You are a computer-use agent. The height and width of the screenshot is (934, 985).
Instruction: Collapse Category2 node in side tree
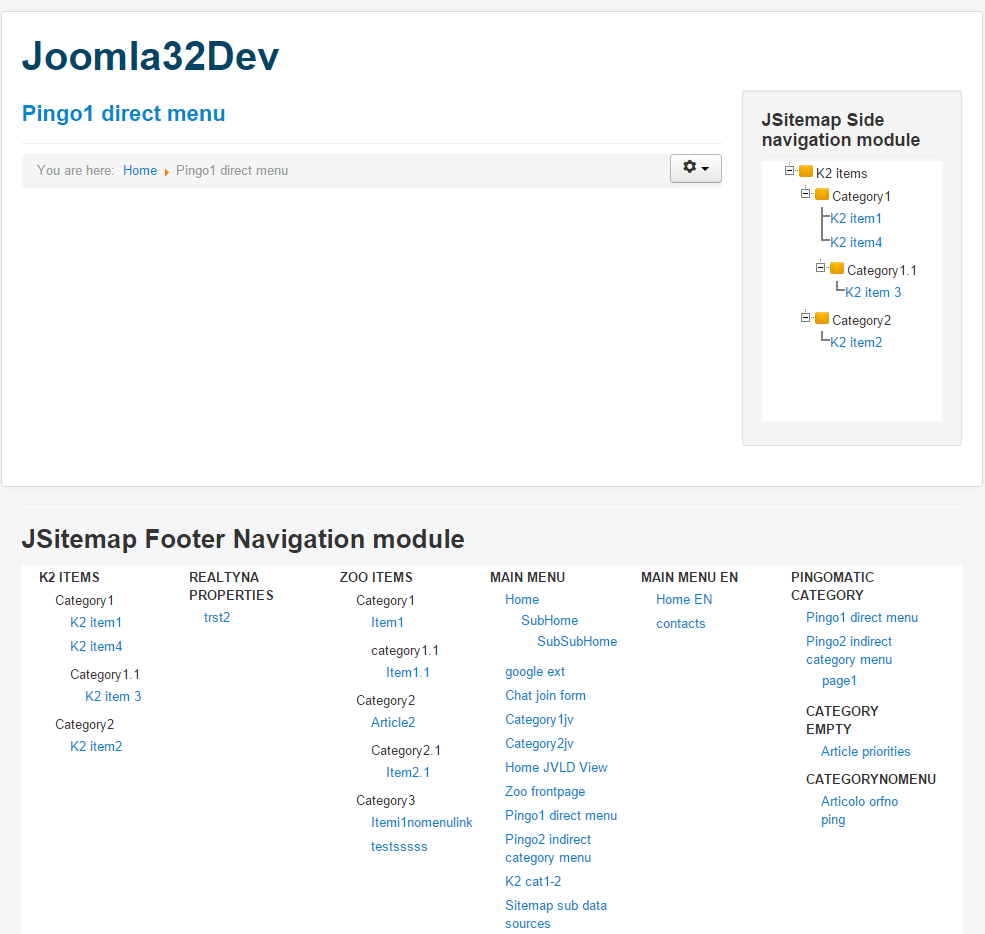point(805,317)
